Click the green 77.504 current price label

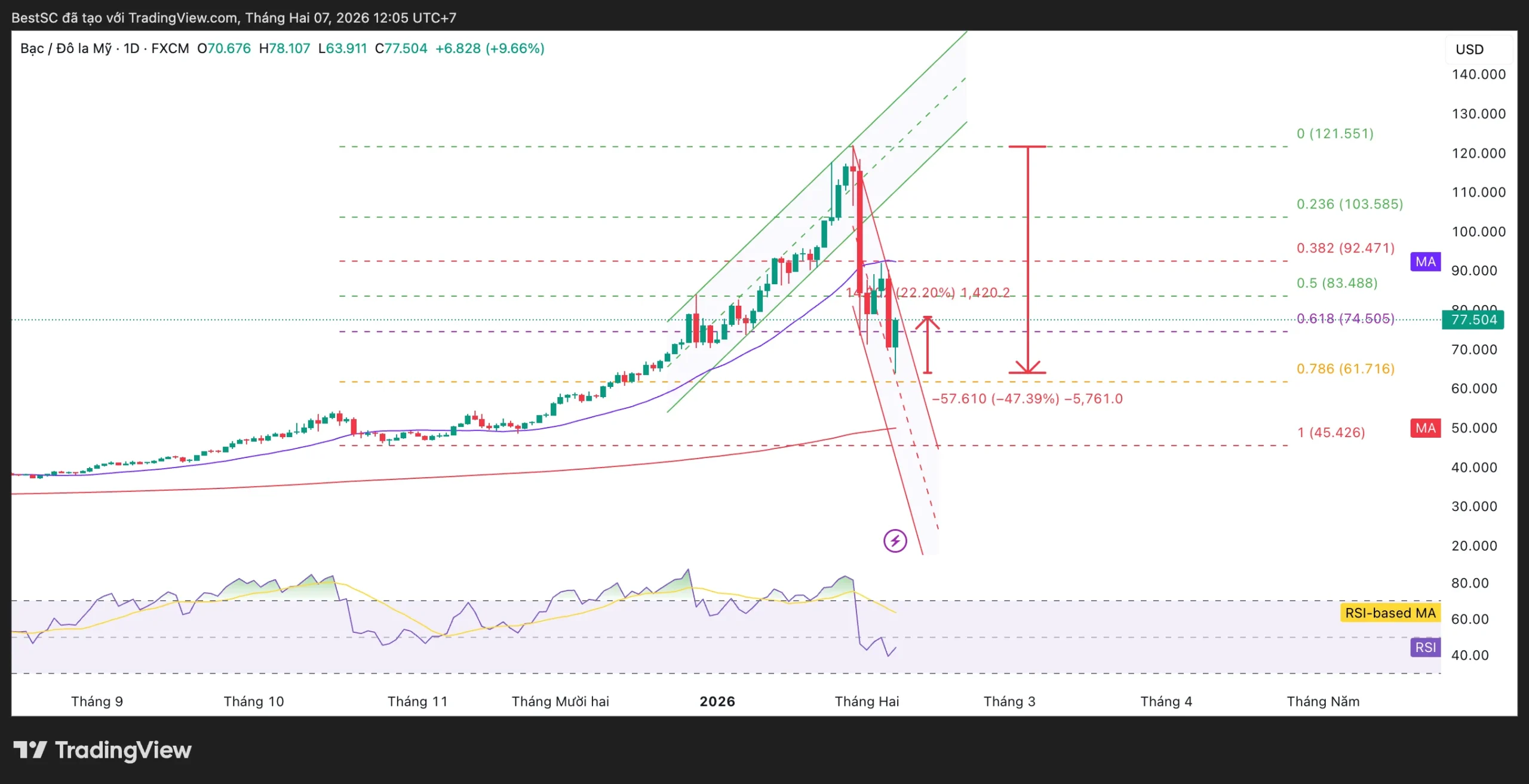tap(1473, 320)
